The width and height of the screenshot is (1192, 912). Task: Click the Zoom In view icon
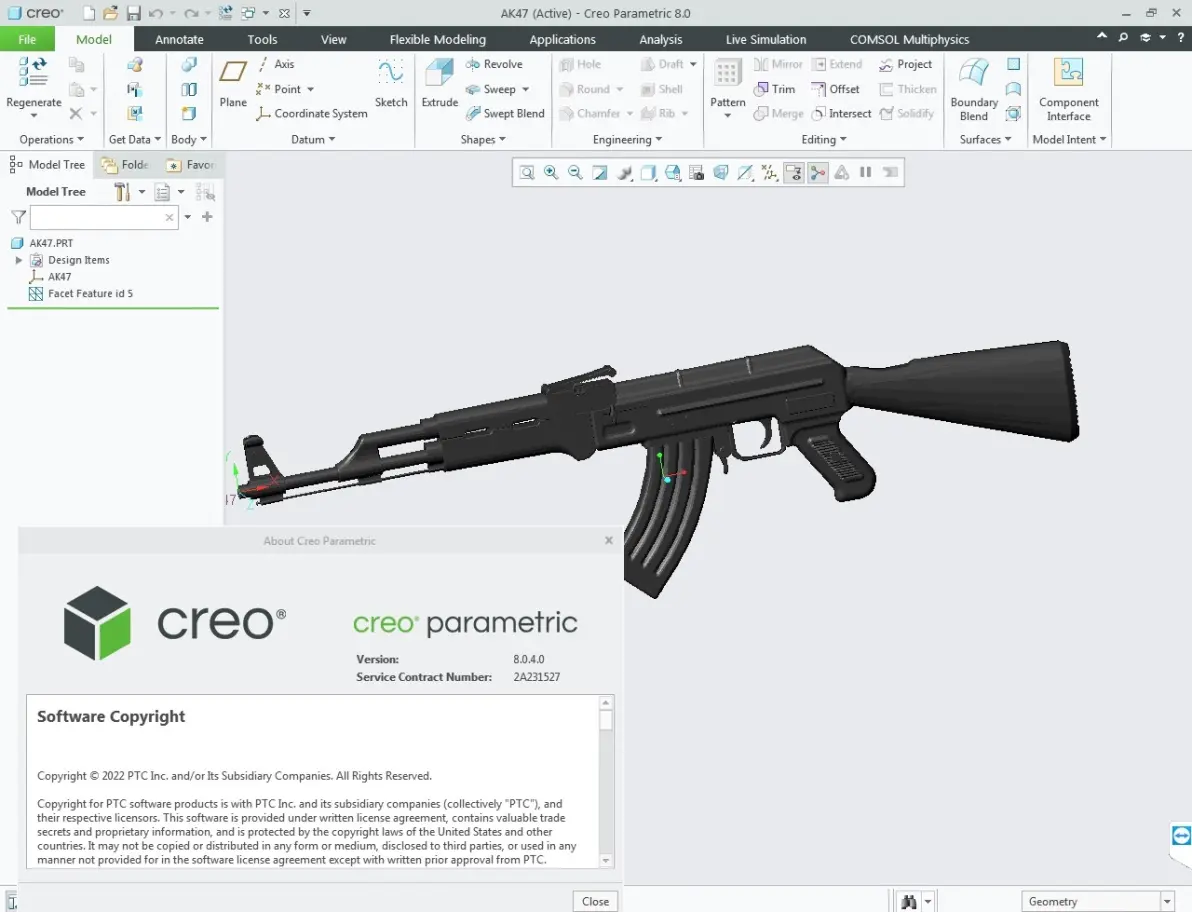pos(551,173)
